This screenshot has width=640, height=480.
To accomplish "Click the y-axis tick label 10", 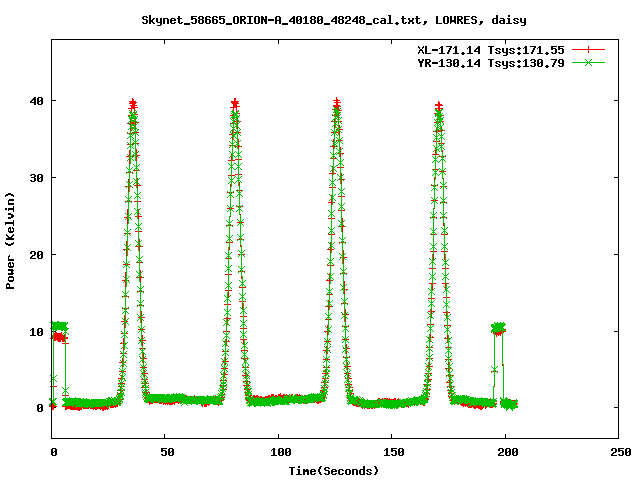I will [37, 332].
